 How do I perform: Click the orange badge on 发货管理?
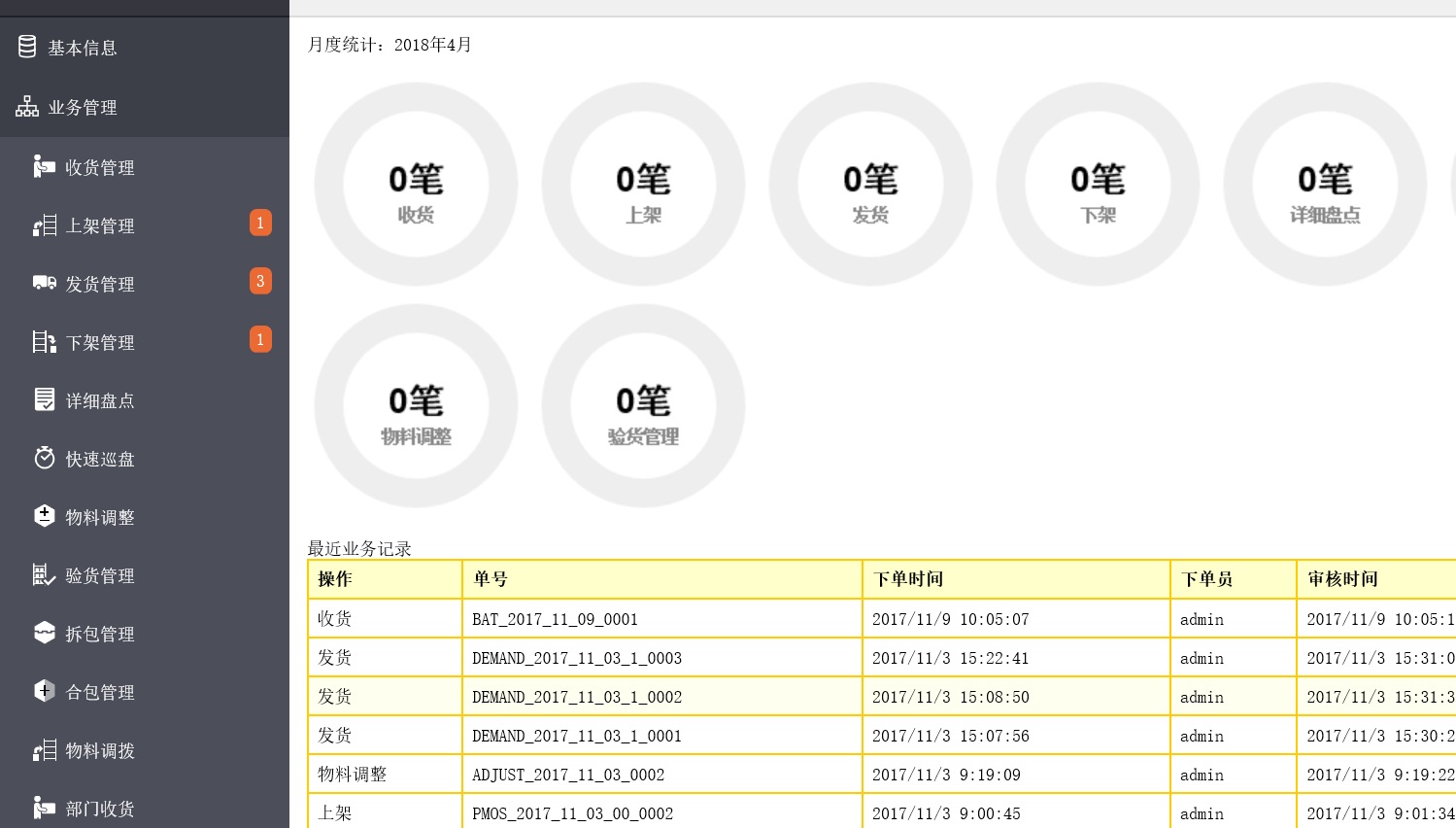[x=260, y=282]
